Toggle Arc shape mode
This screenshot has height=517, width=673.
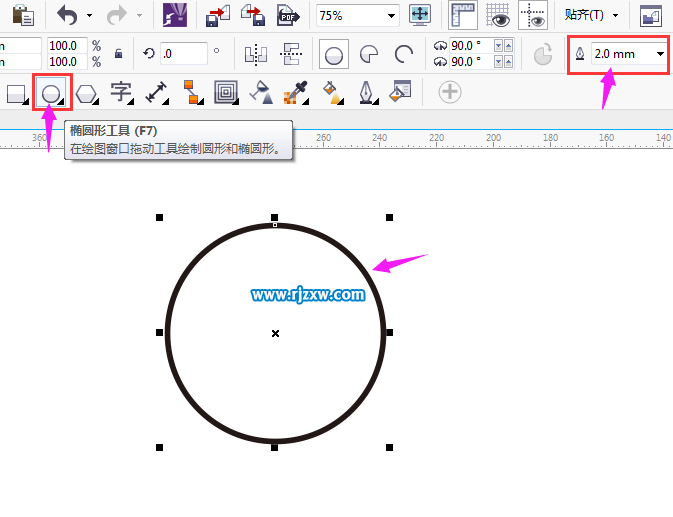[404, 54]
